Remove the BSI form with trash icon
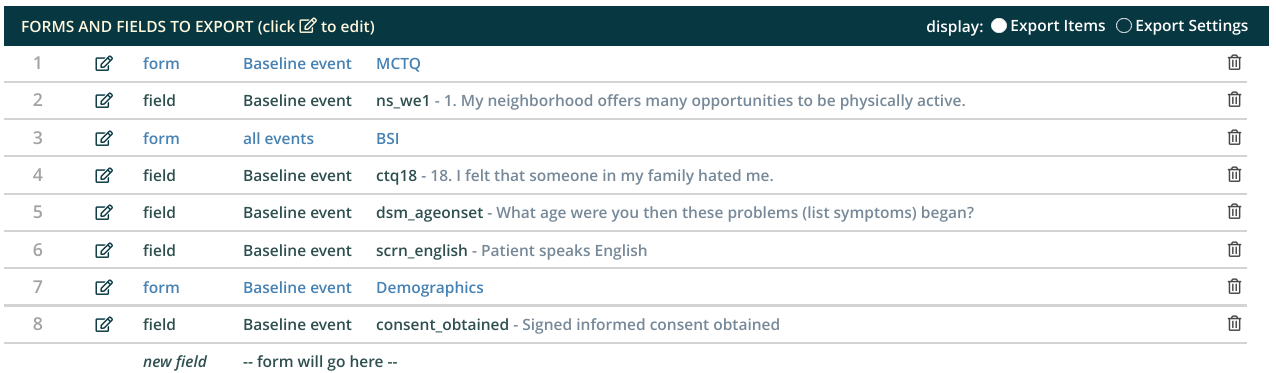1276x373 pixels. [1235, 138]
